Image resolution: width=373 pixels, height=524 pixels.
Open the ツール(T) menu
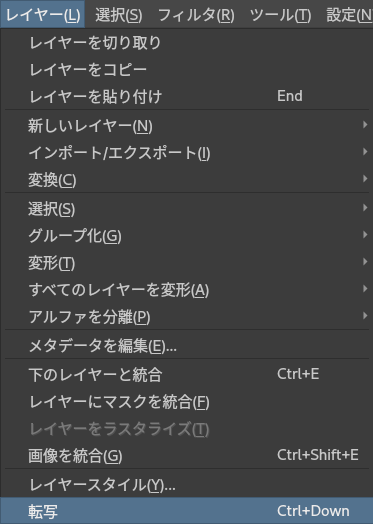tap(280, 14)
